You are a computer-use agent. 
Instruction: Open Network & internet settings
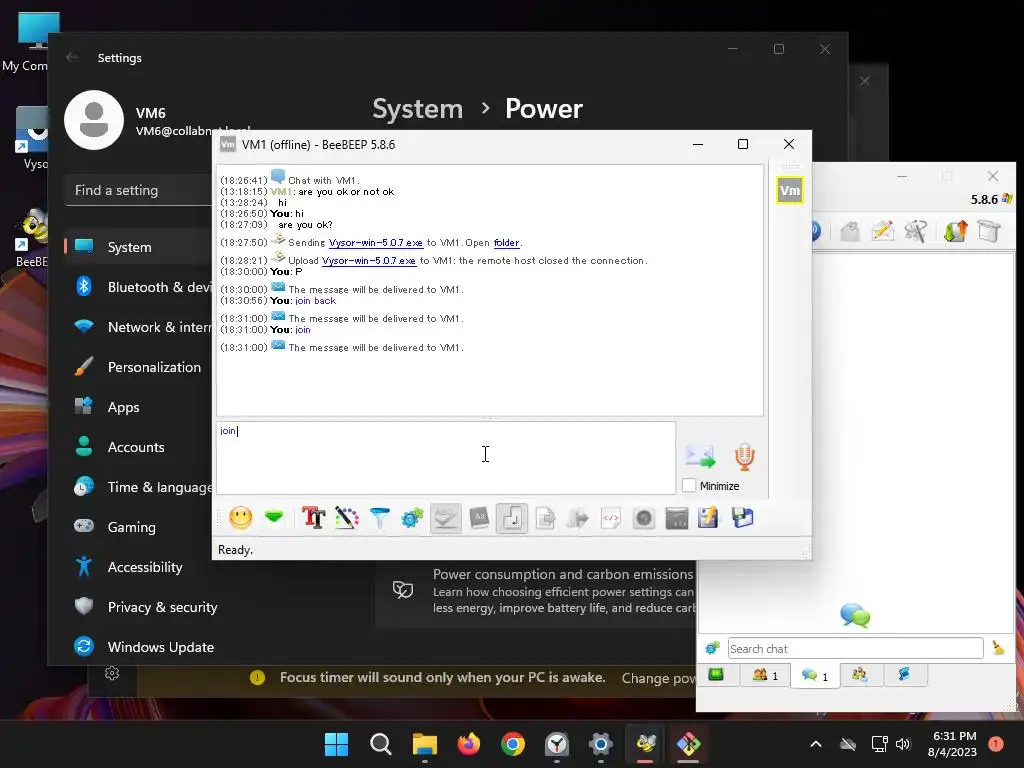[x=140, y=327]
